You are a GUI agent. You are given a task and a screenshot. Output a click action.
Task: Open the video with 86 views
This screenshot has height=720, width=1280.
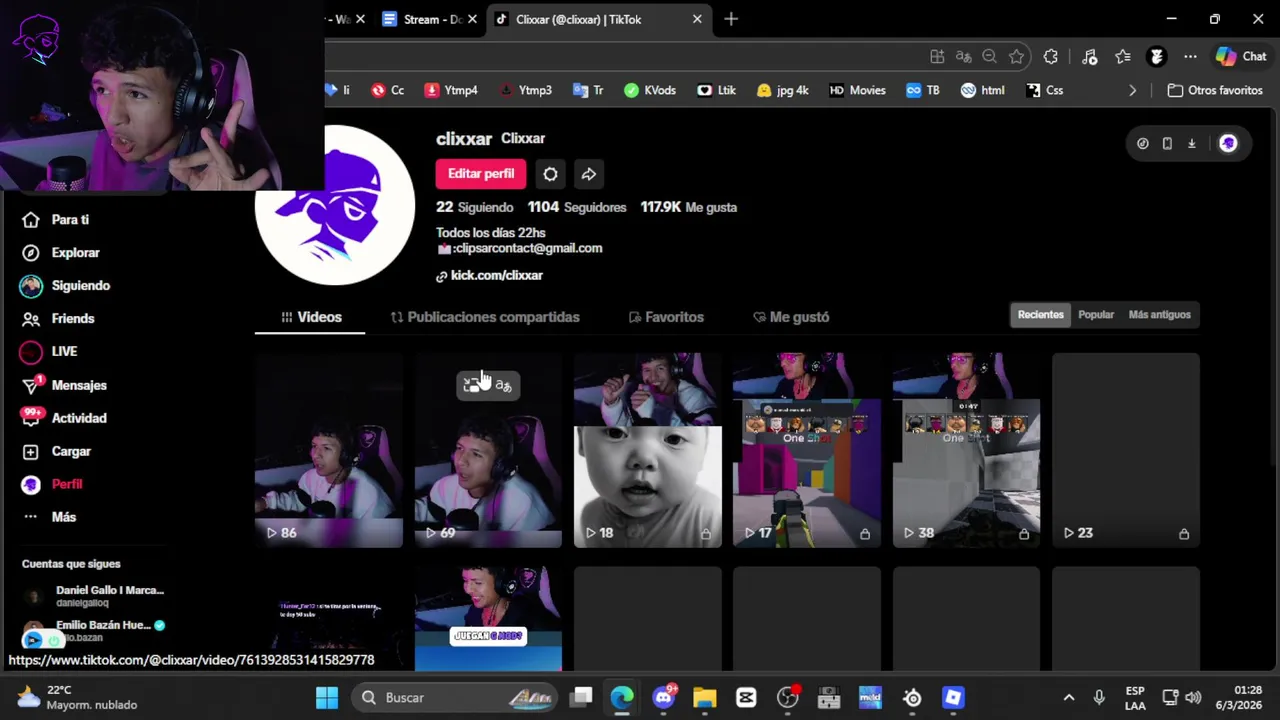pos(328,450)
